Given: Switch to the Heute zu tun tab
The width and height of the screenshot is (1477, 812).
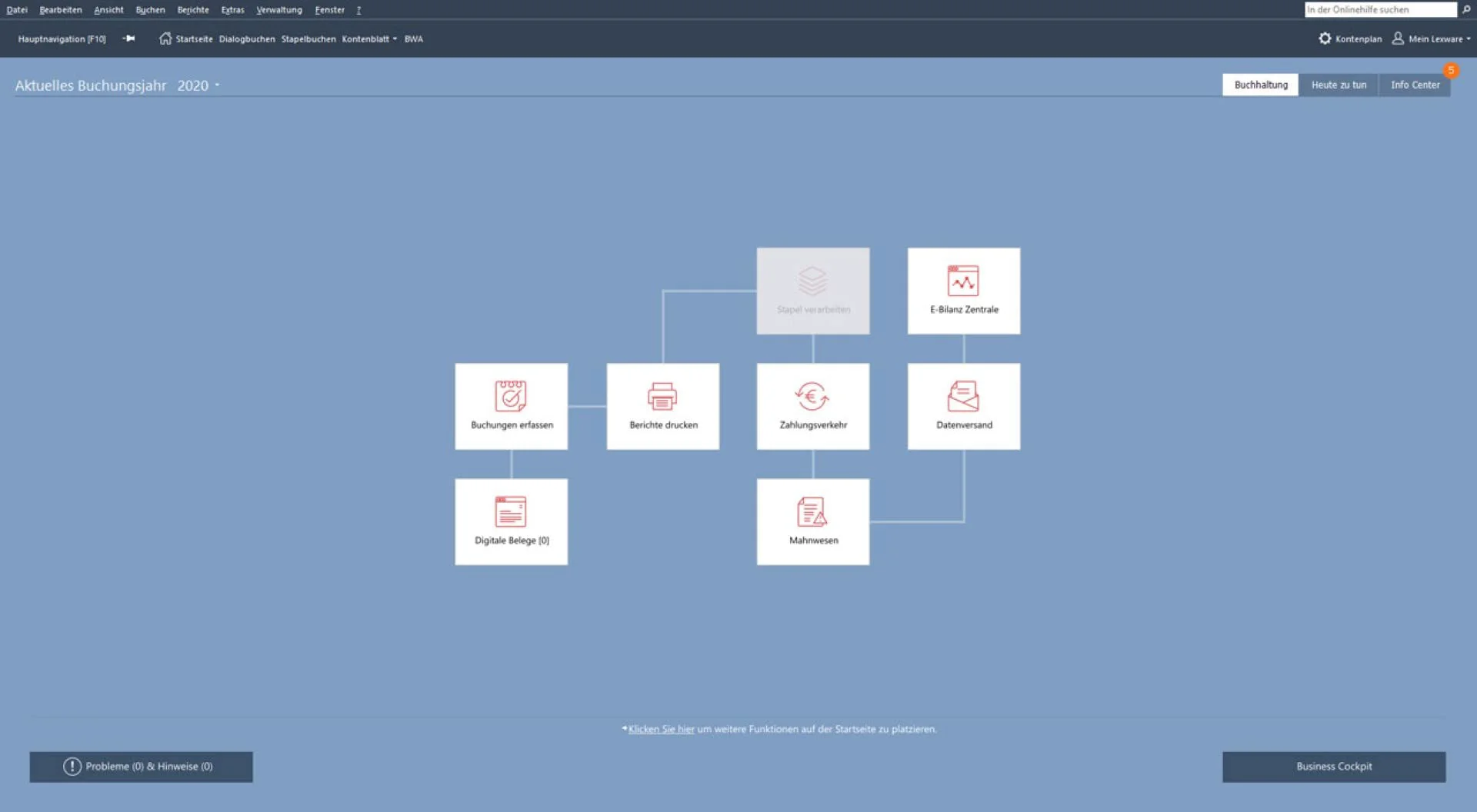Looking at the screenshot, I should tap(1339, 85).
